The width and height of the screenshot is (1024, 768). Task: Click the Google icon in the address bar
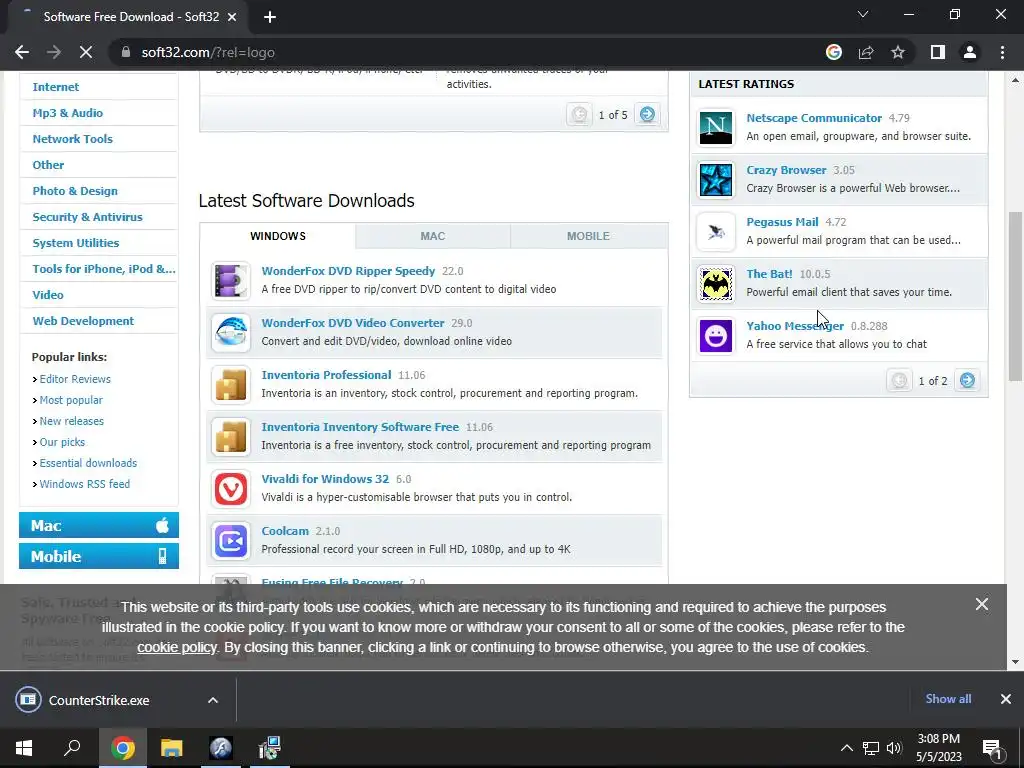pyautogui.click(x=834, y=52)
